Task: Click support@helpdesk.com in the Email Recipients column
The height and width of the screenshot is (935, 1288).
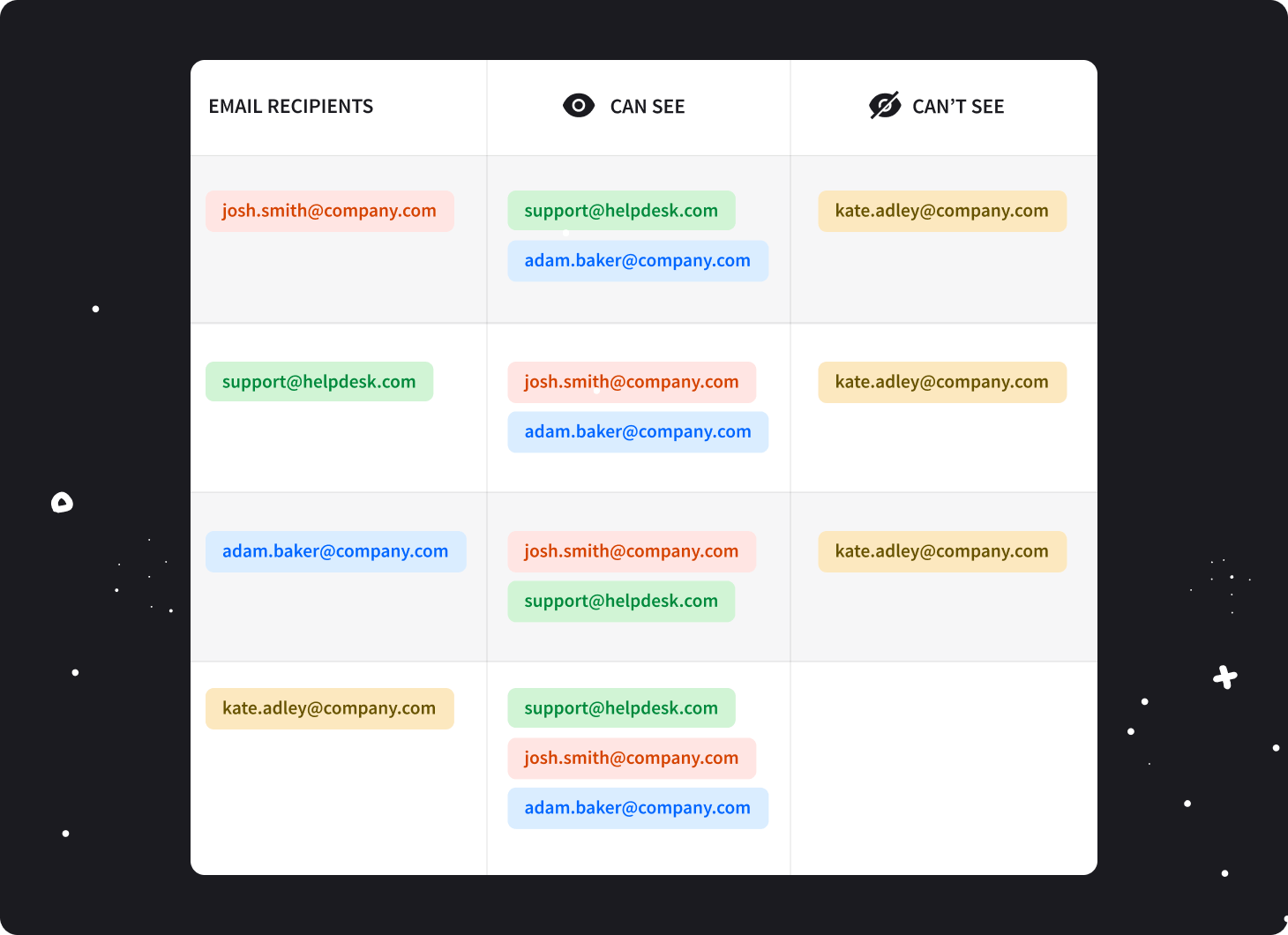Action: tap(318, 382)
